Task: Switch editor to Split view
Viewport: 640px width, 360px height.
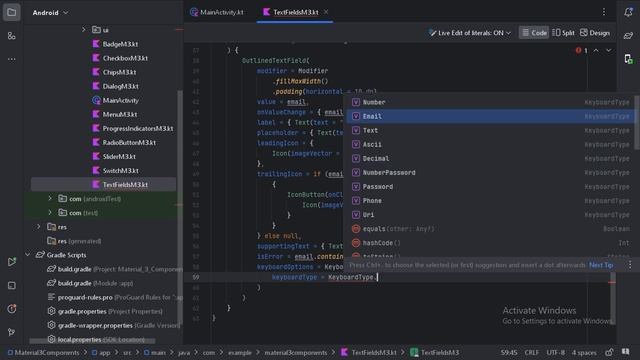Action: [563, 33]
